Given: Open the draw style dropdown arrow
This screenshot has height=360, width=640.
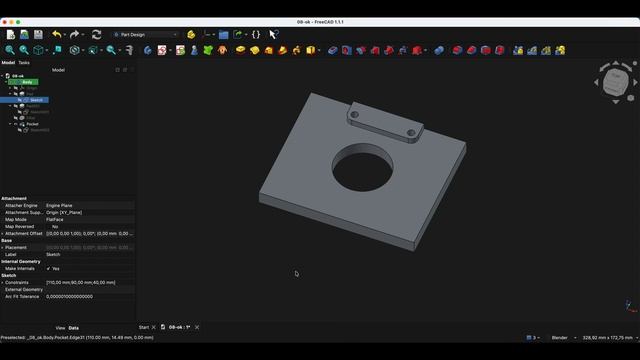Looking at the screenshot, I should coord(83,51).
